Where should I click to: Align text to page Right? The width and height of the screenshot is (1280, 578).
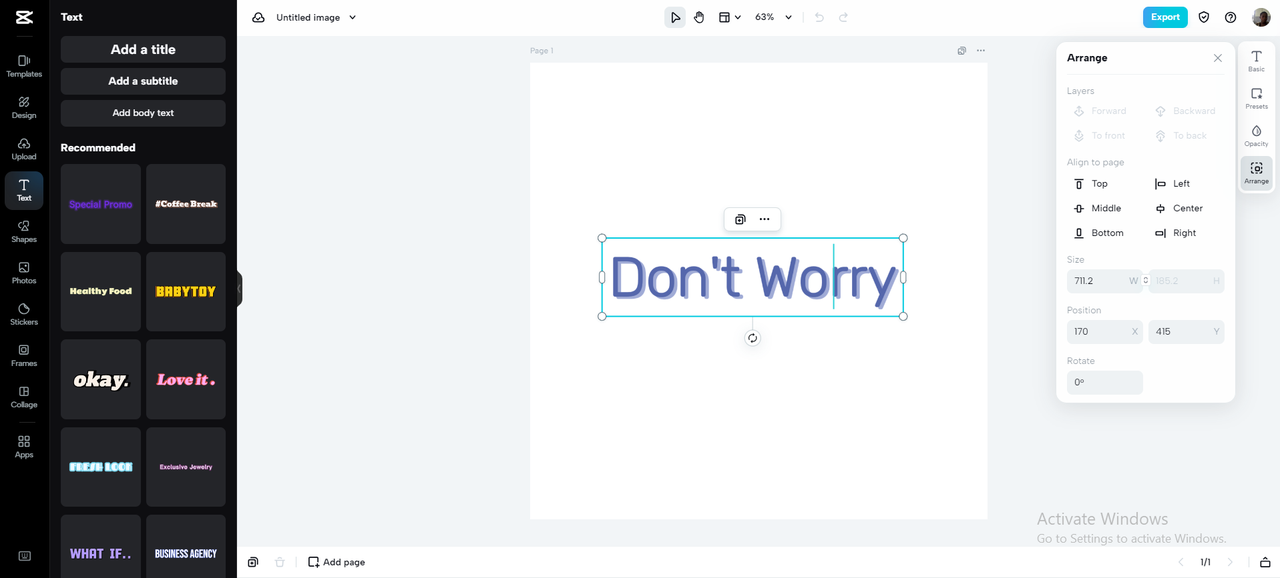point(1176,233)
